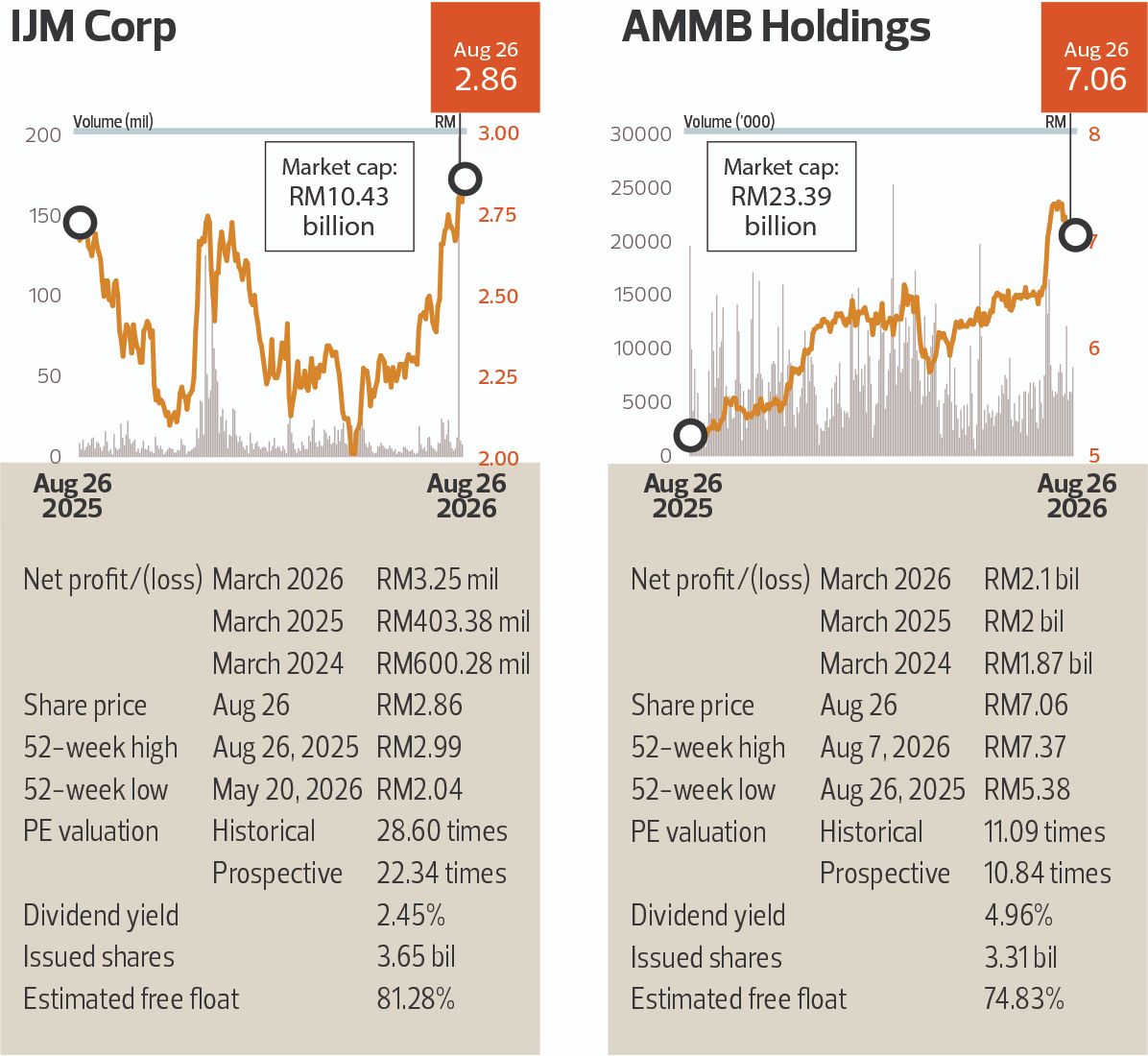Screen dimensions: 1148x1056
Task: Select IJM's 52-week high value RM2.99
Action: coord(419,748)
